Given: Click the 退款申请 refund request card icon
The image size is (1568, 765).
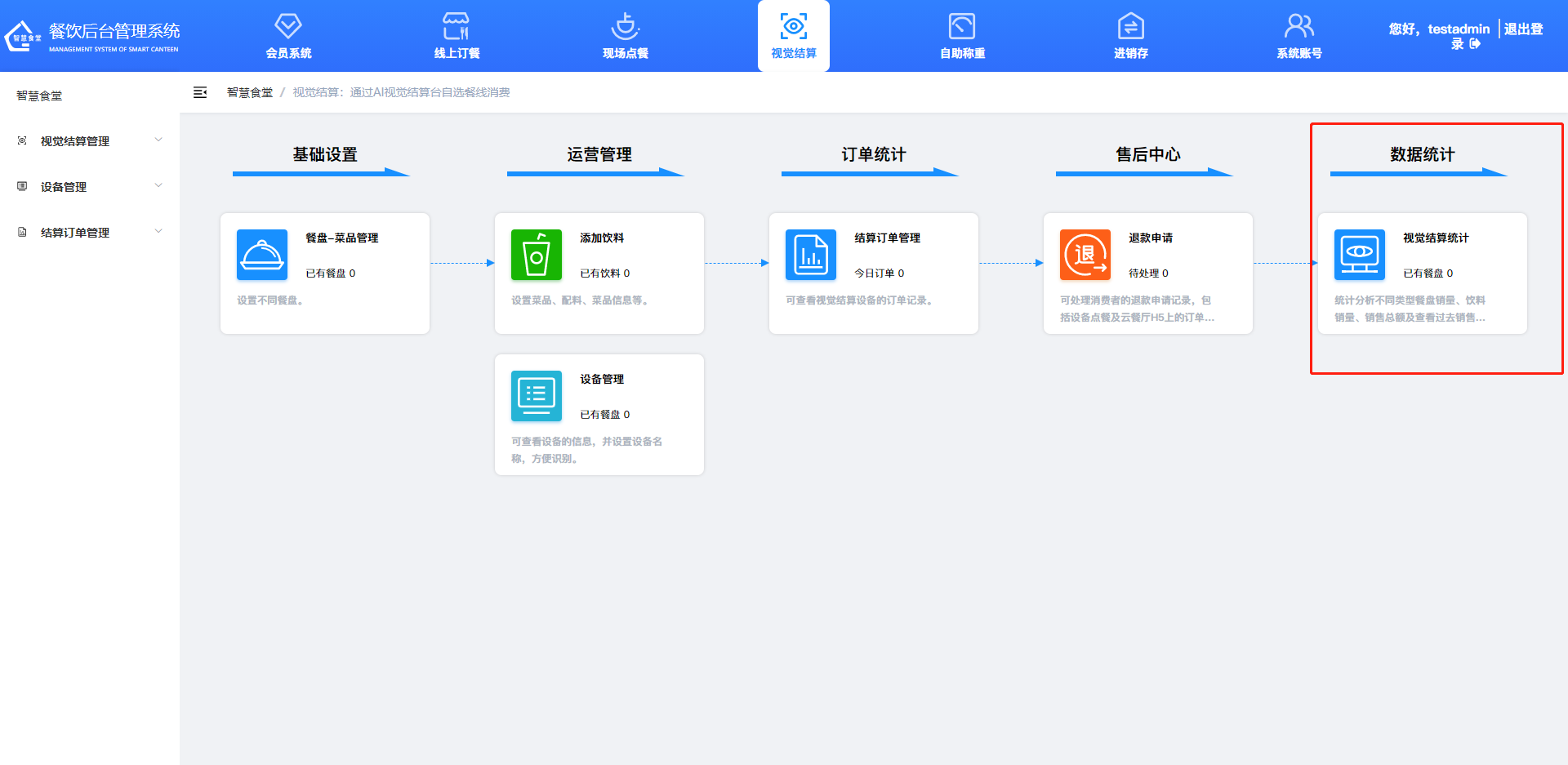Looking at the screenshot, I should [x=1085, y=255].
